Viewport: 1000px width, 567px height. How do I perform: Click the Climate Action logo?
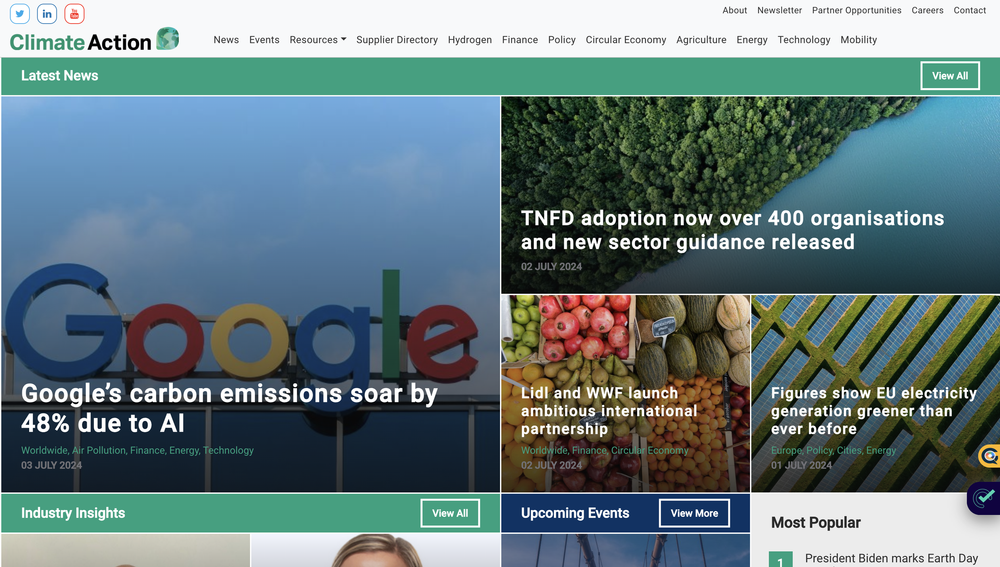click(94, 40)
